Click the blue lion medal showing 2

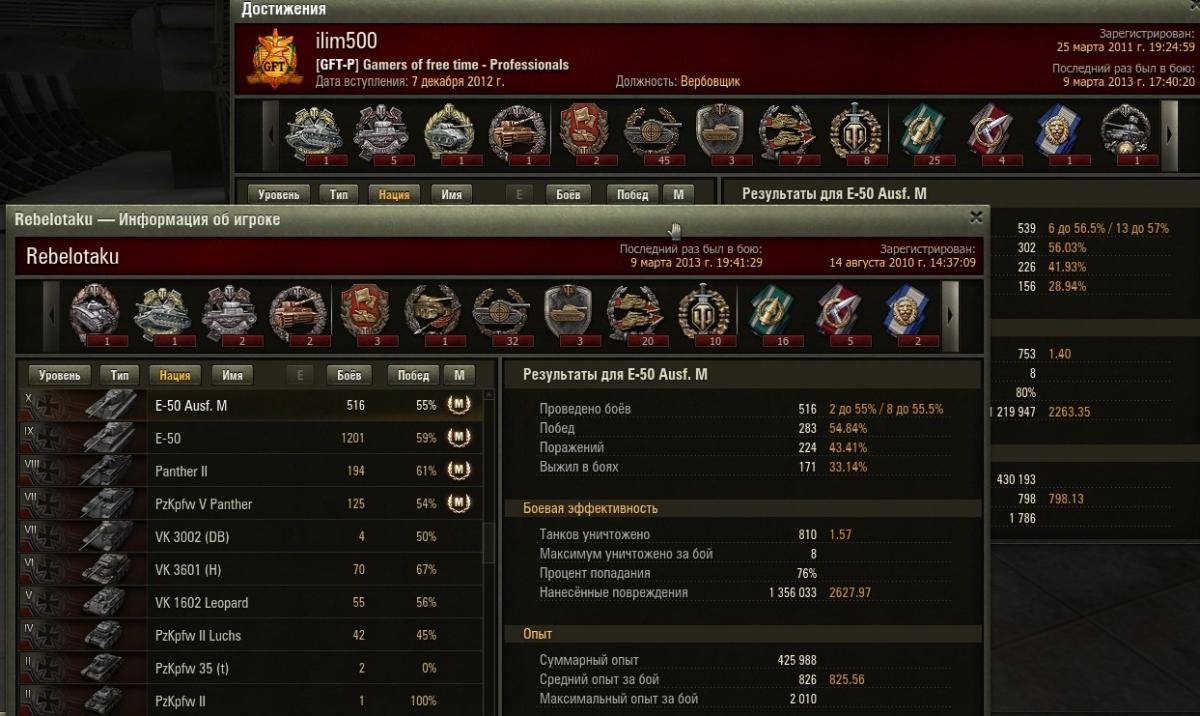pyautogui.click(x=907, y=315)
